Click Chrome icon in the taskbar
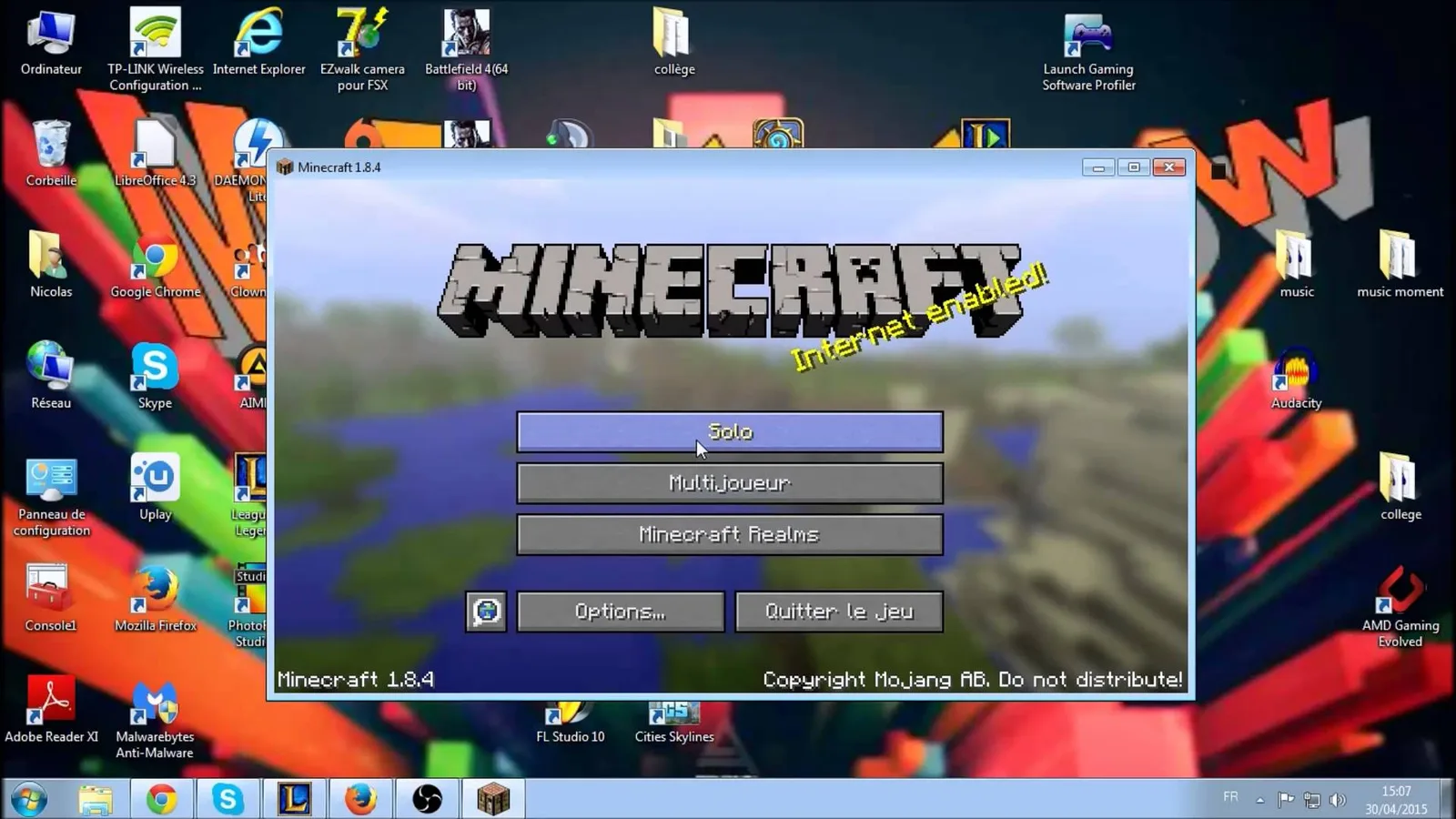1456x819 pixels. [x=162, y=800]
